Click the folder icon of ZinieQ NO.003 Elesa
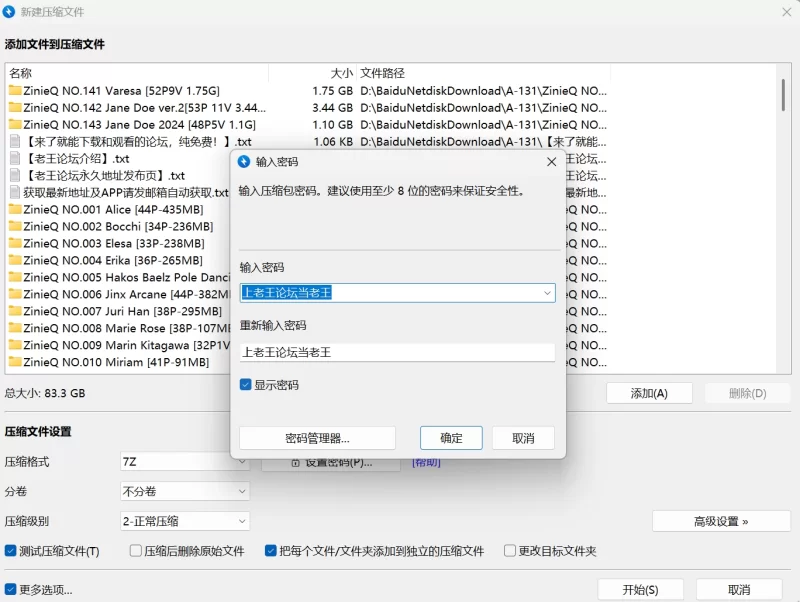This screenshot has width=800, height=602. [15, 243]
